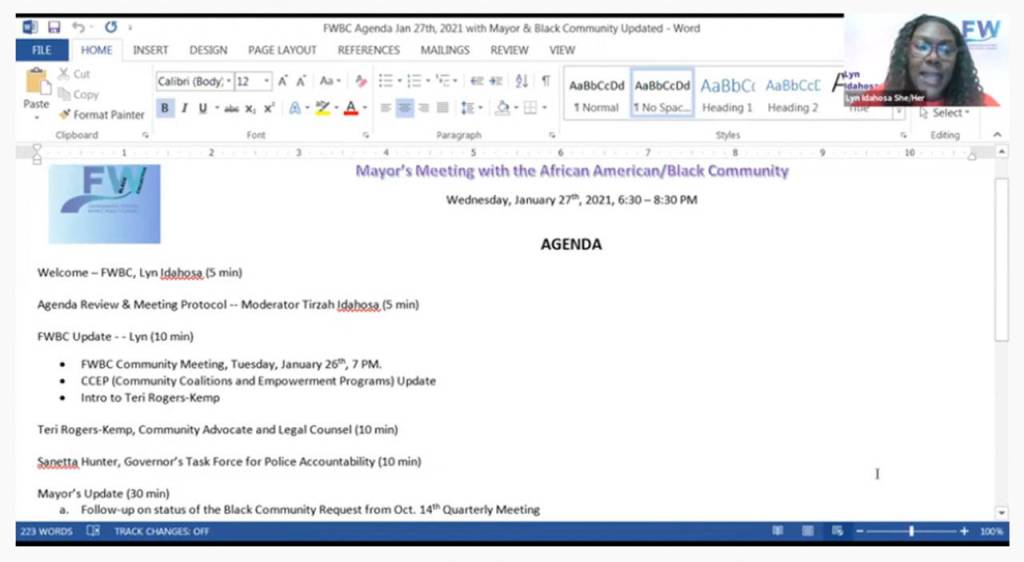Apply strikethrough formatting

(231, 108)
